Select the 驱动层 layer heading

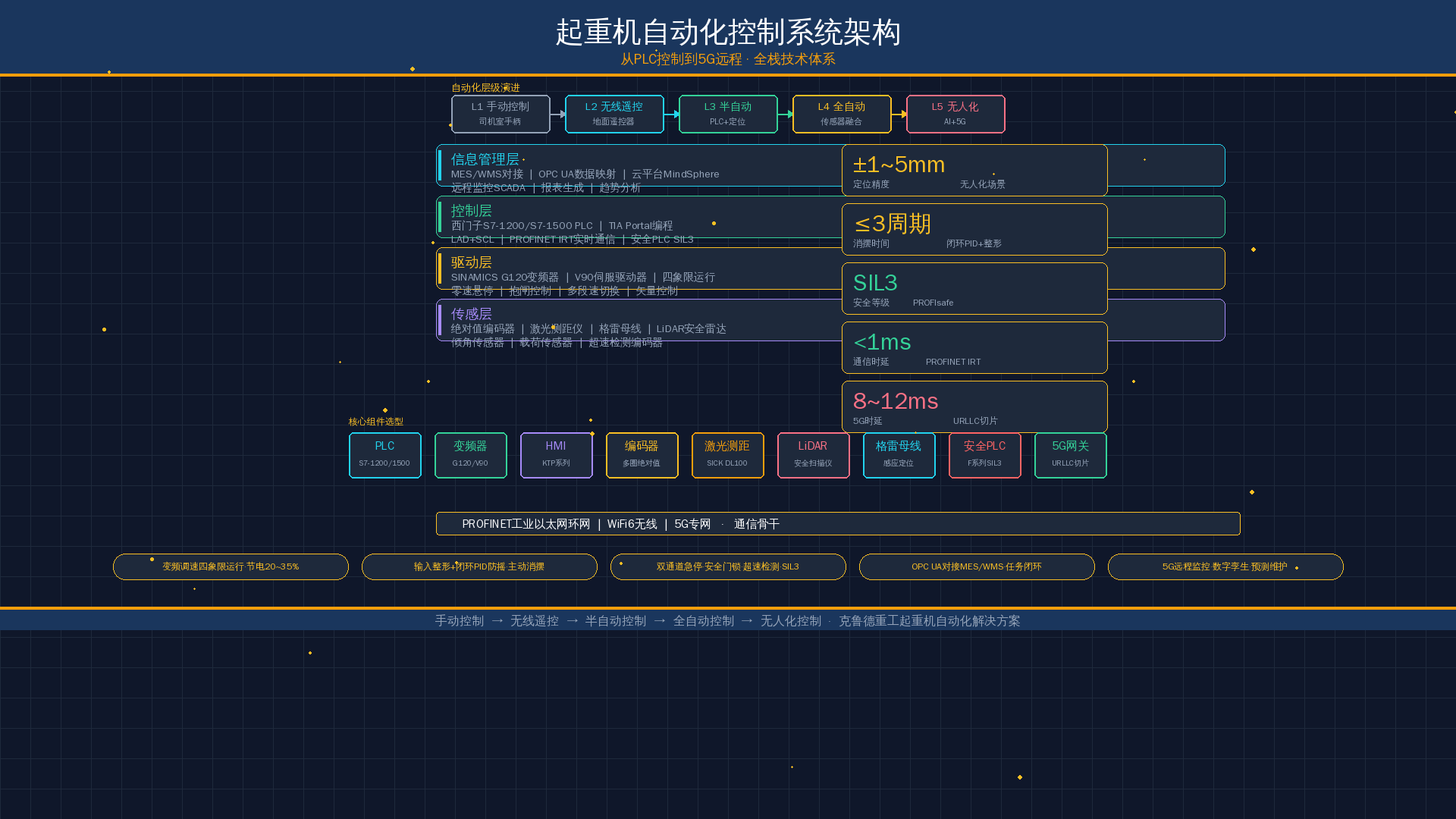pyautogui.click(x=471, y=262)
